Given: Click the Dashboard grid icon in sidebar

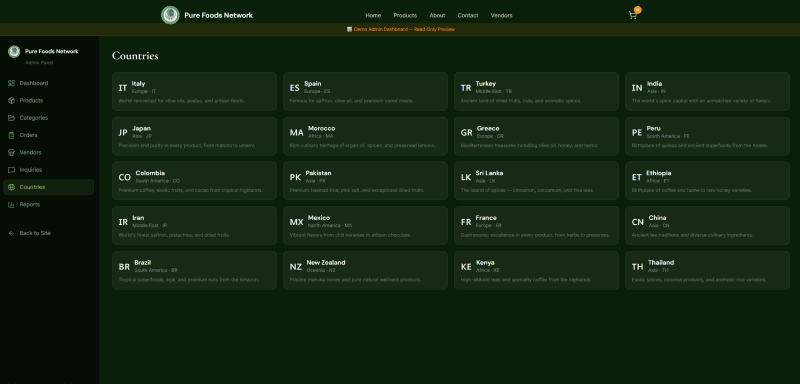Looking at the screenshot, I should pos(11,83).
